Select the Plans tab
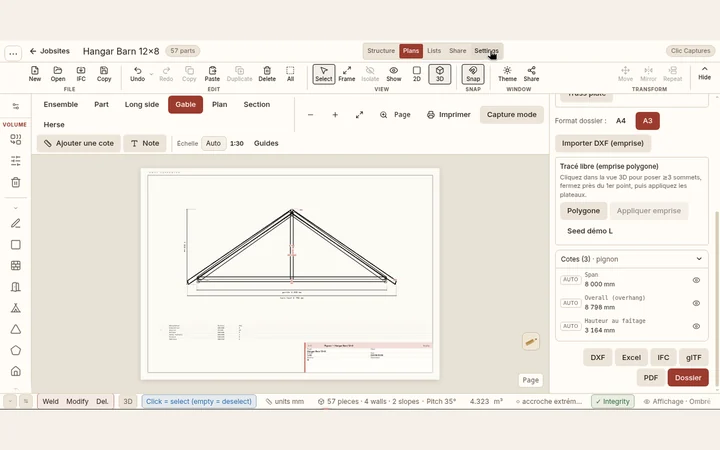The width and height of the screenshot is (720, 450). coord(411,51)
